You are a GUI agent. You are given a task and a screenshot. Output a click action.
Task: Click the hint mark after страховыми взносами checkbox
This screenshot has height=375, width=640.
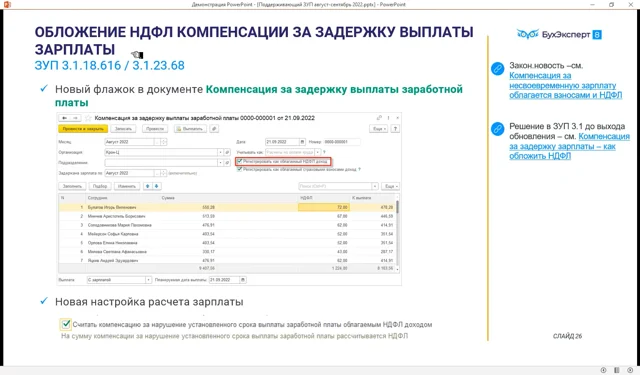359,169
